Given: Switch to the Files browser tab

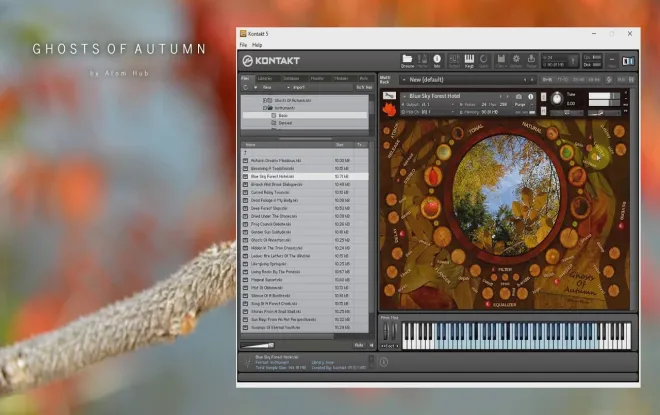Looking at the screenshot, I should point(245,78).
